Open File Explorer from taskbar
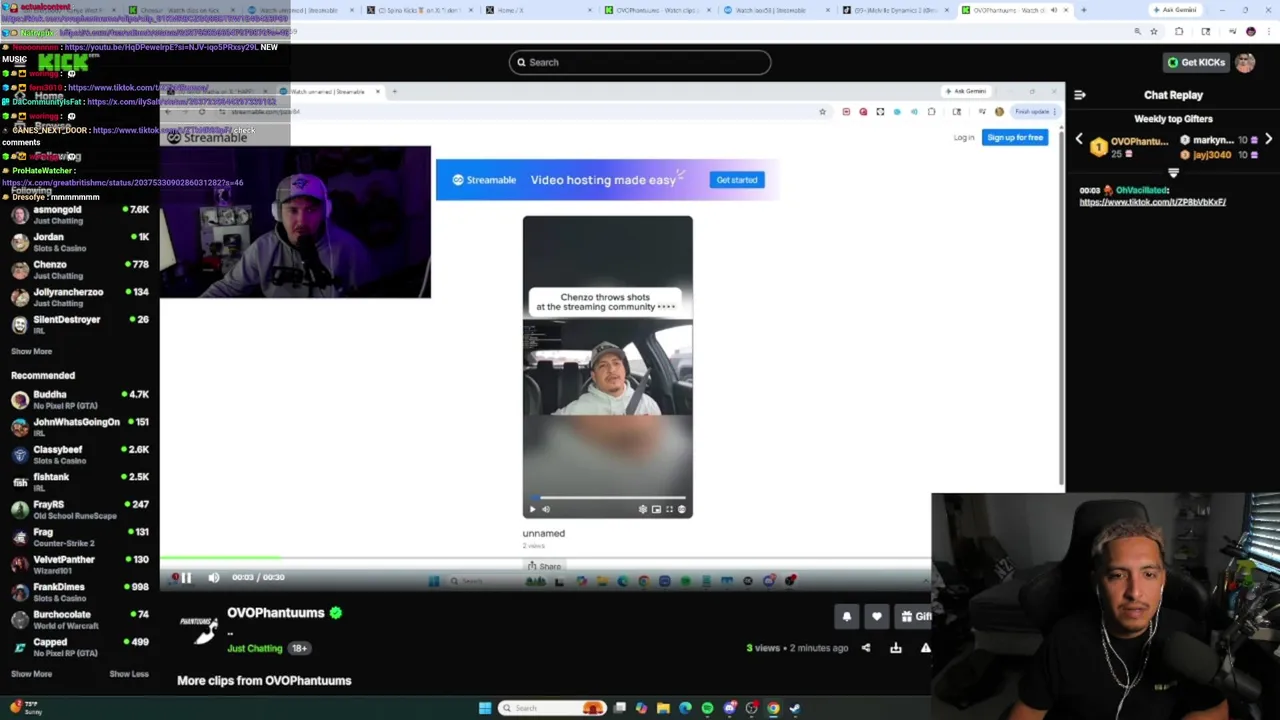Viewport: 1280px width, 720px height. (x=663, y=708)
